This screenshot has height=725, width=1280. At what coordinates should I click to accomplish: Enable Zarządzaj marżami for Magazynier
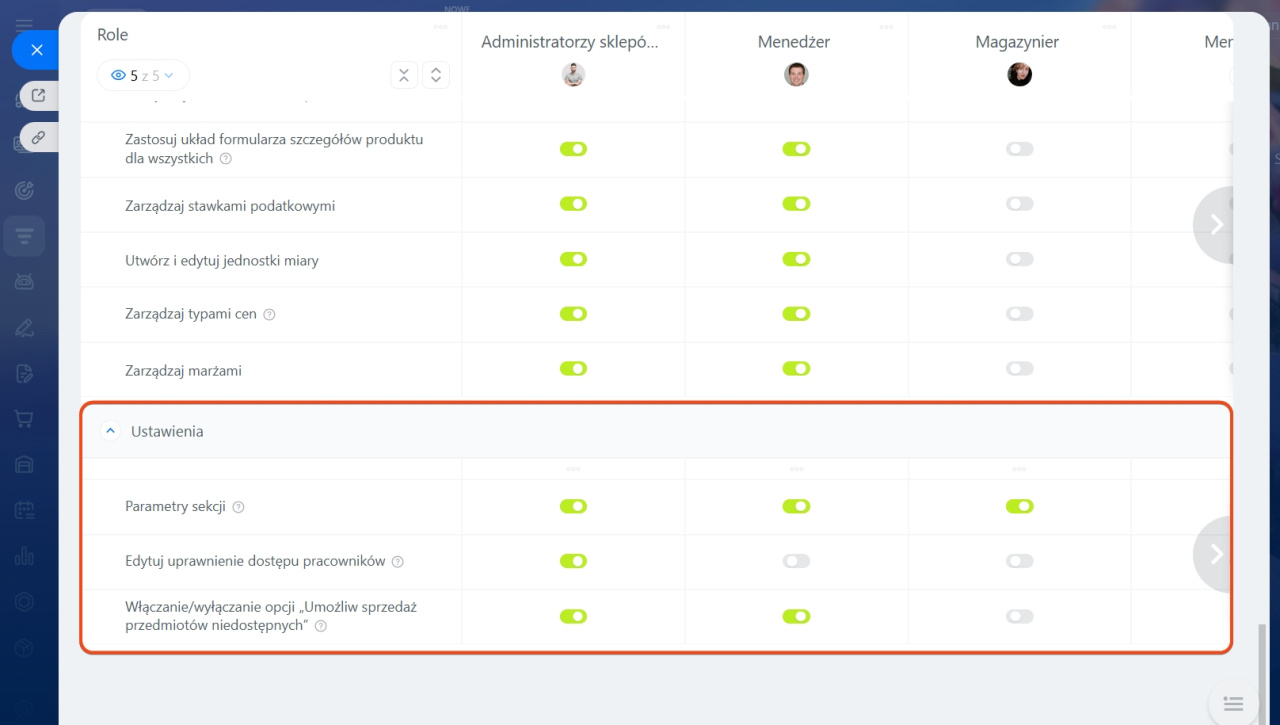(1019, 368)
